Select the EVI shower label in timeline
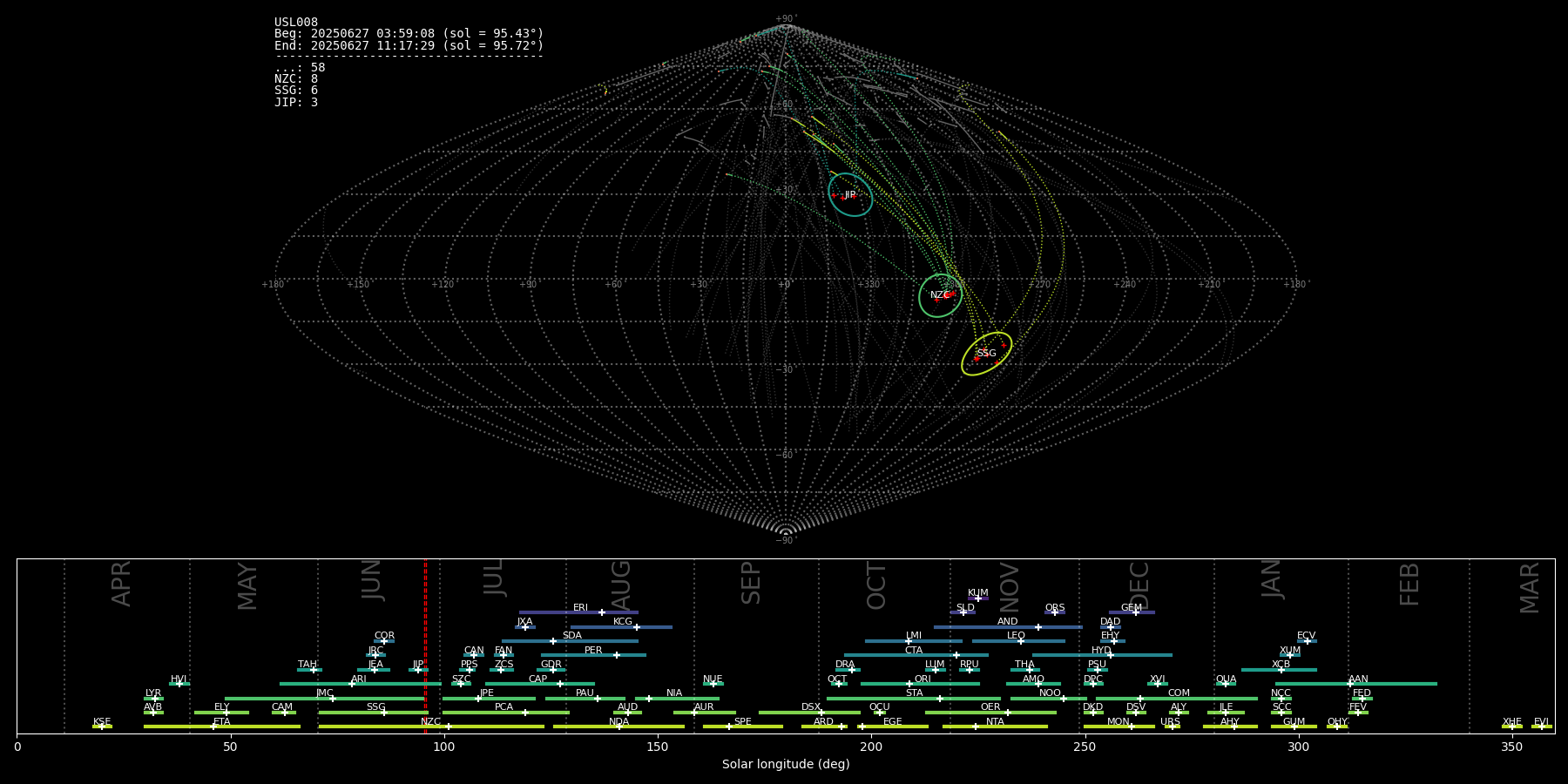This screenshot has width=1568, height=784. coord(1541,722)
